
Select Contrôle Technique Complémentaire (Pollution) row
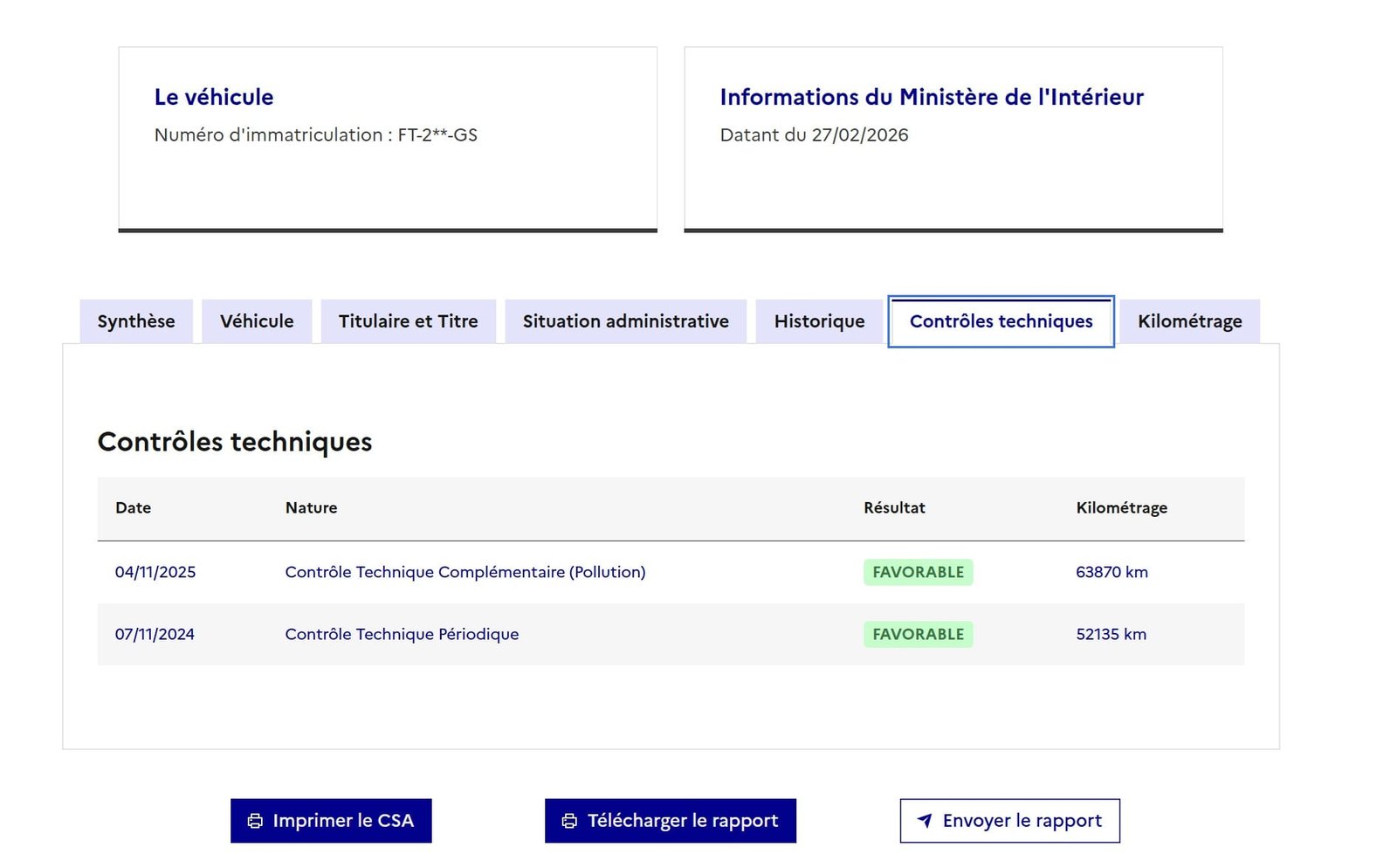click(465, 573)
